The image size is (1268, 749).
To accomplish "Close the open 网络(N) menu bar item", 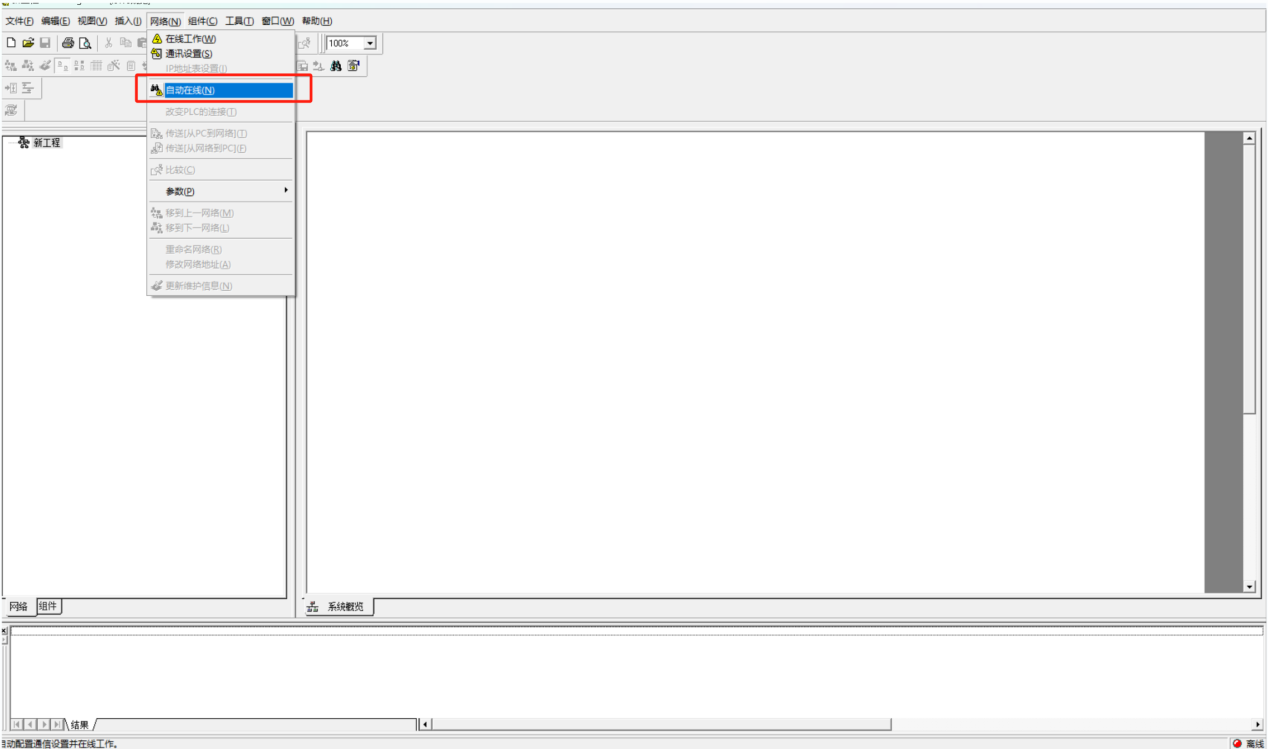I will pos(165,21).
